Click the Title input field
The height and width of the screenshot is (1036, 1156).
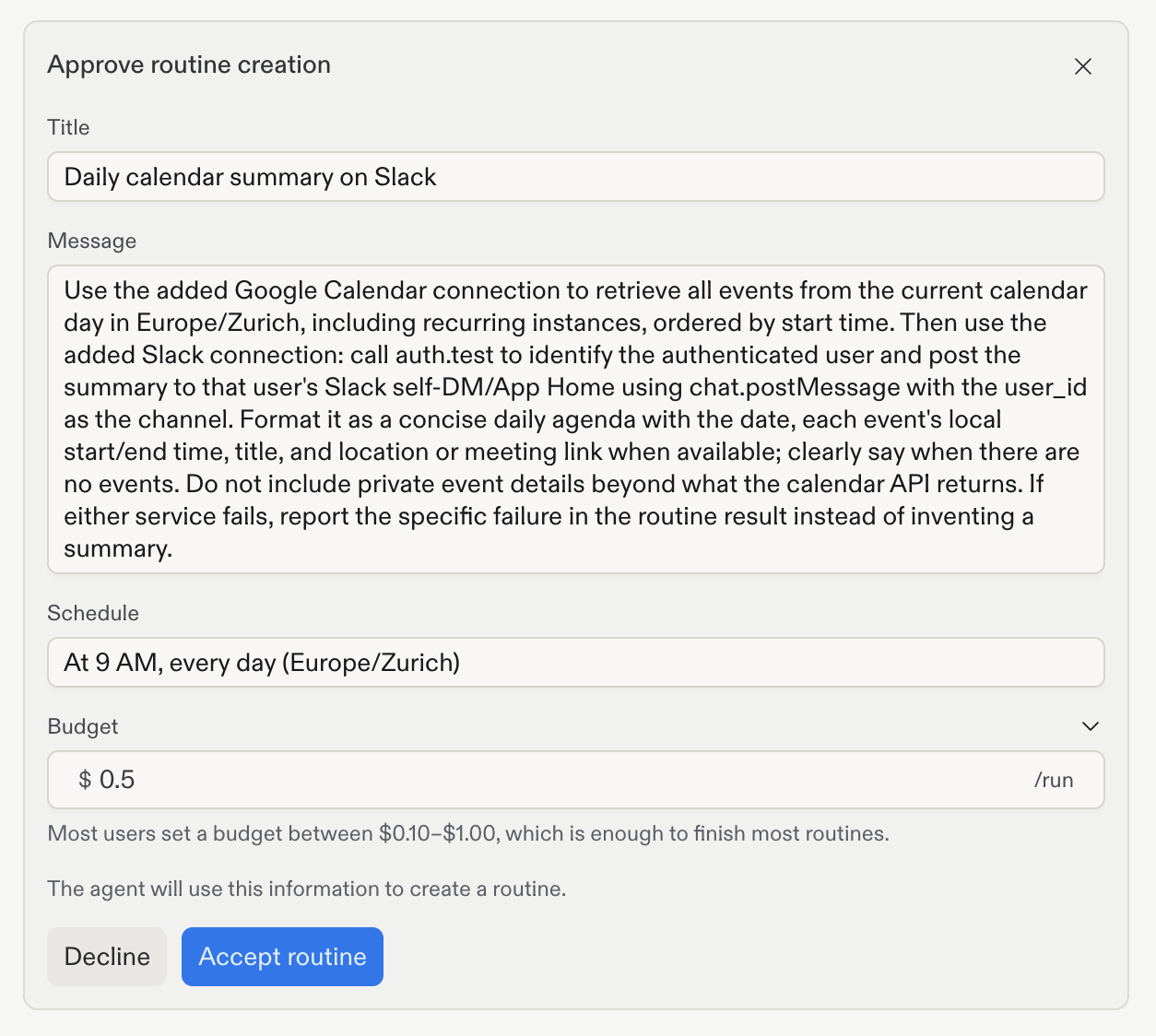coord(576,177)
